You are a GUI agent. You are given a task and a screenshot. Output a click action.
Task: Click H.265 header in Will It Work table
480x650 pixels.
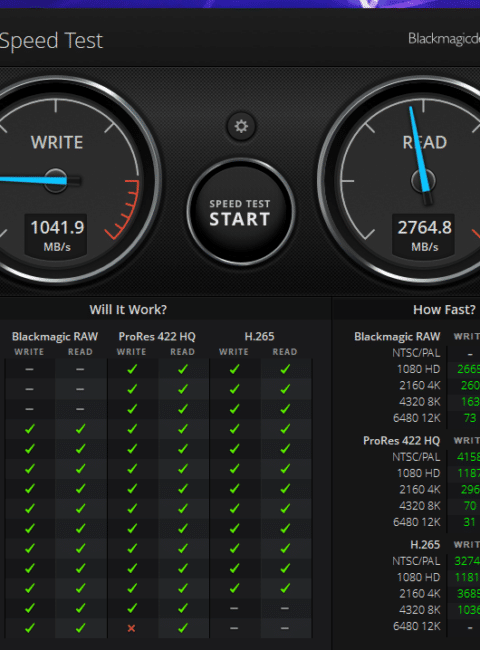[259, 337]
